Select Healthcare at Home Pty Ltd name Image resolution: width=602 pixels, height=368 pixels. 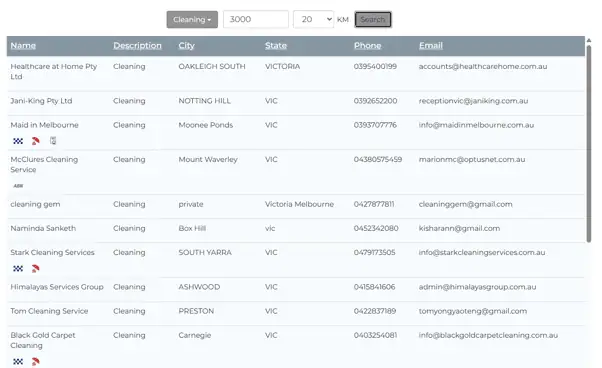[x=53, y=71]
